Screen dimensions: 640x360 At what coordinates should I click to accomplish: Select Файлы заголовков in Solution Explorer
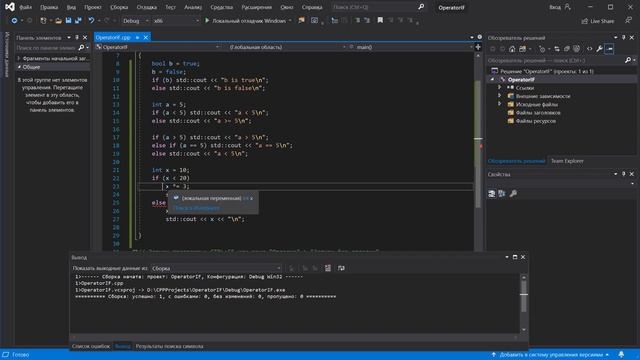538,113
